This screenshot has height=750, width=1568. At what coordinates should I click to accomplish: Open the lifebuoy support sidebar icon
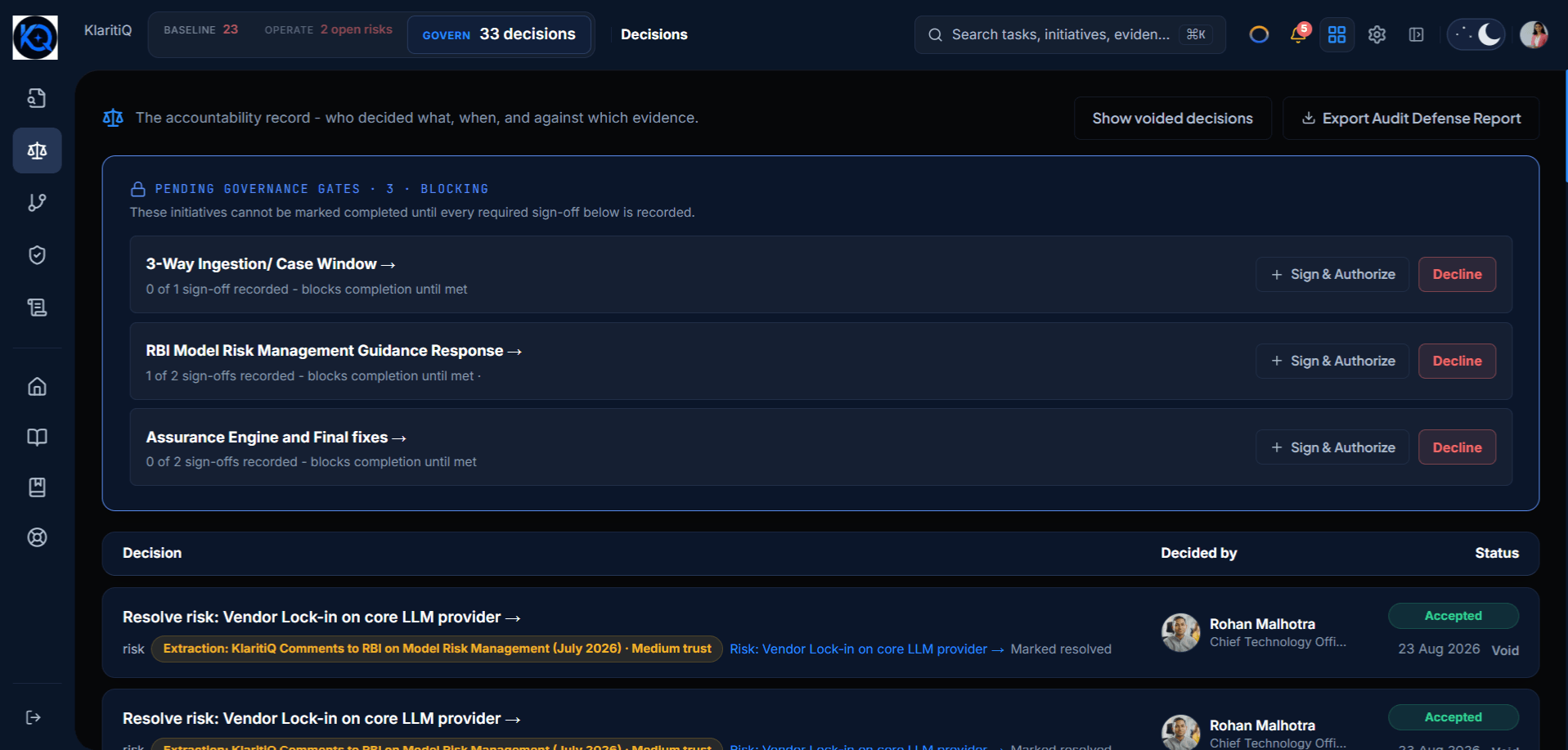coord(37,537)
